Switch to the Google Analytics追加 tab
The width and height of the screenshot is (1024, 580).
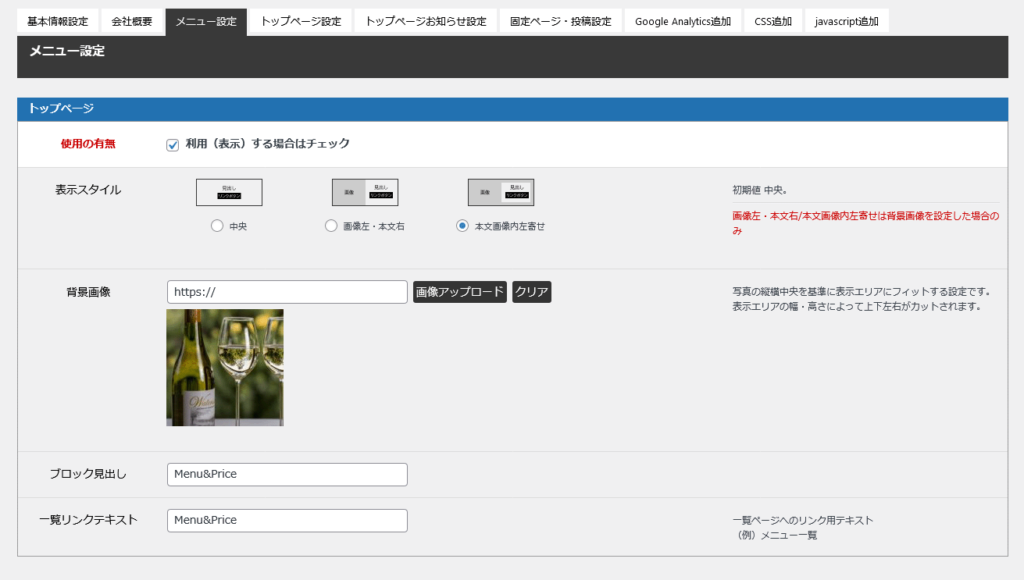[682, 21]
